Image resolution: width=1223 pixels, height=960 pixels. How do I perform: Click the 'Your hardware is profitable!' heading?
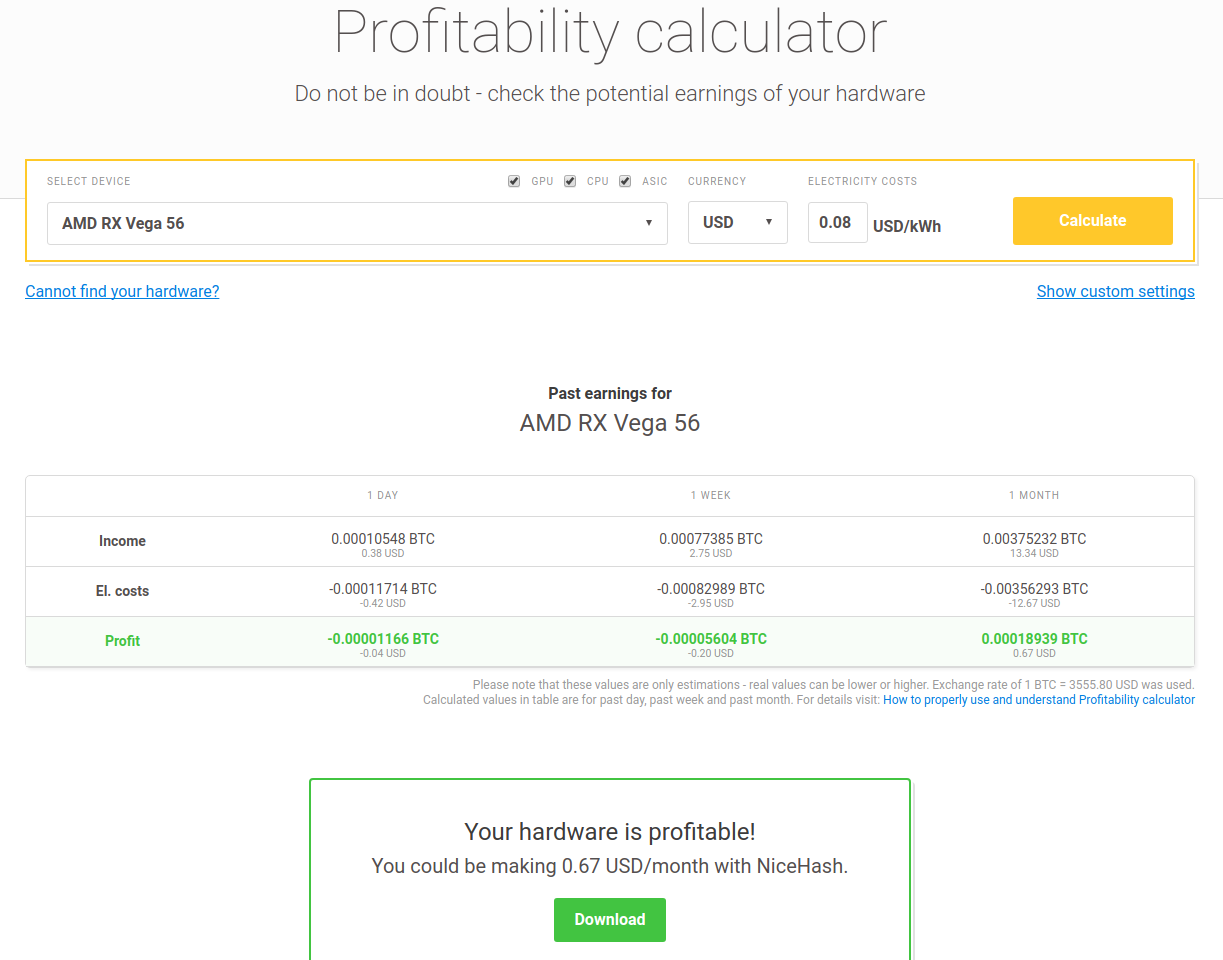pyautogui.click(x=610, y=831)
